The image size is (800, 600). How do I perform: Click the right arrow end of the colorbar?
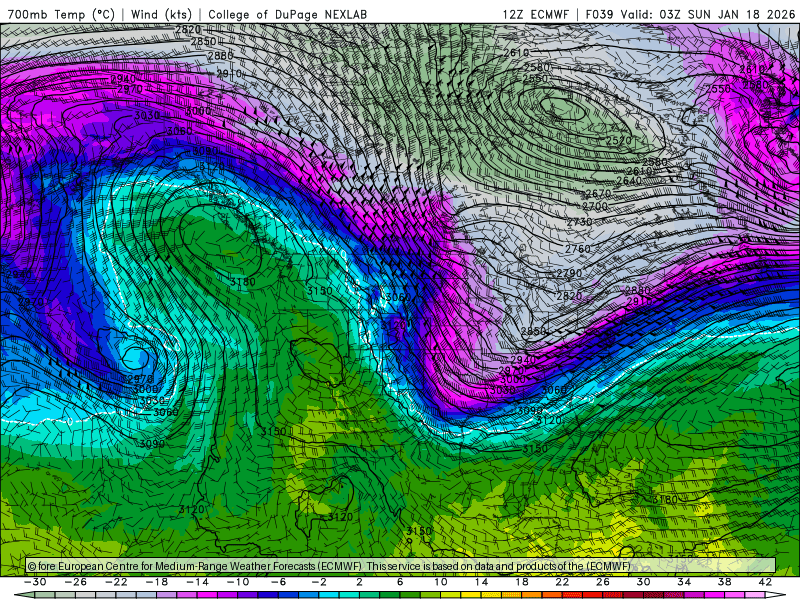[776, 595]
